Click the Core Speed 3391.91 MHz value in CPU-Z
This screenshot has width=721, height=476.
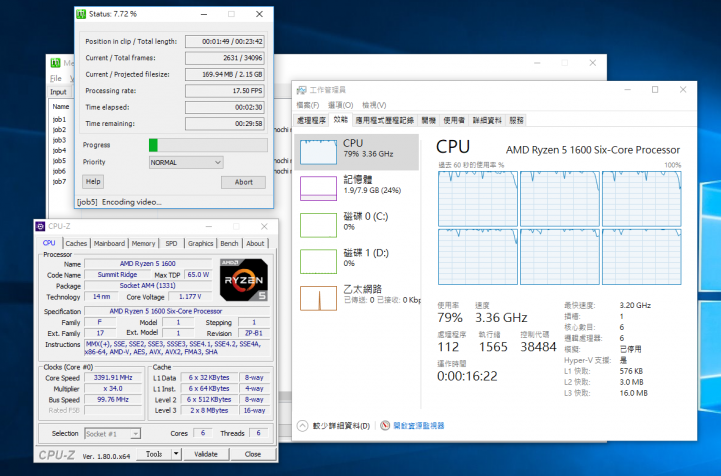tap(113, 378)
